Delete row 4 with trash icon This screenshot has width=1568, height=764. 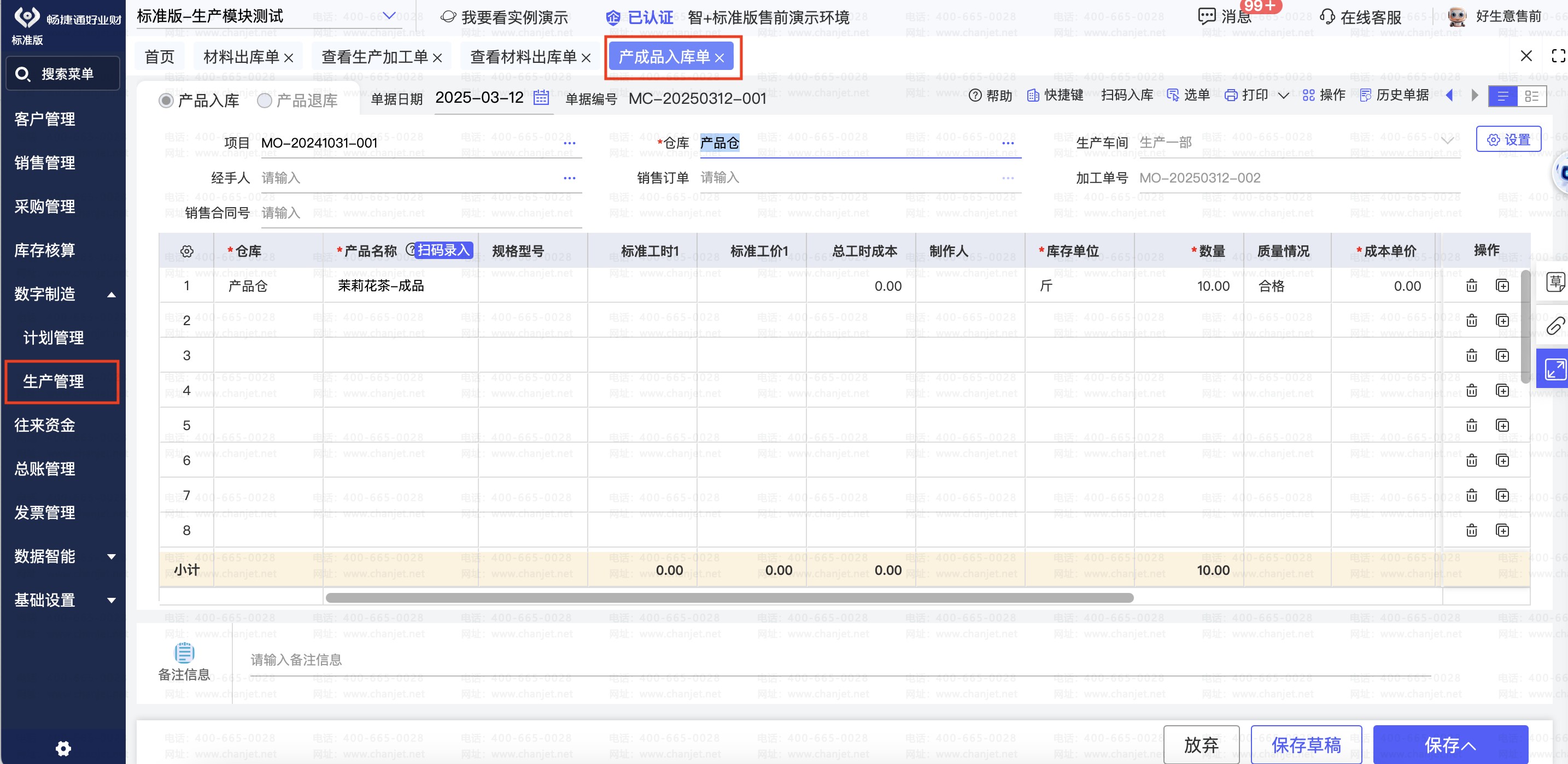[1471, 390]
